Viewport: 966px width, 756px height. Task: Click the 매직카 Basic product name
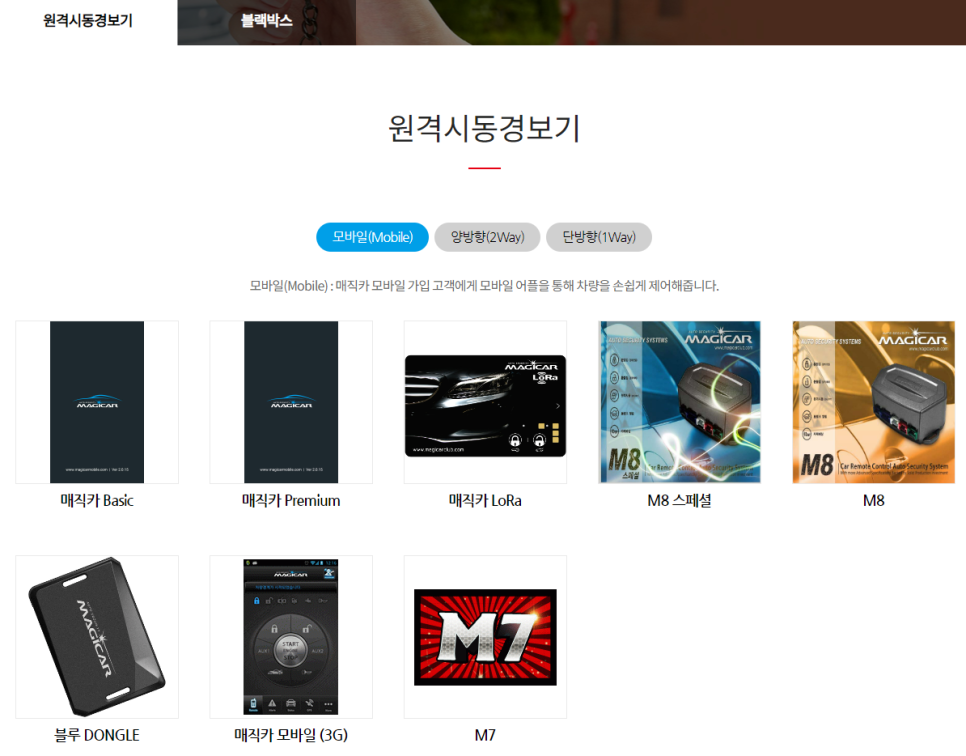click(x=97, y=500)
